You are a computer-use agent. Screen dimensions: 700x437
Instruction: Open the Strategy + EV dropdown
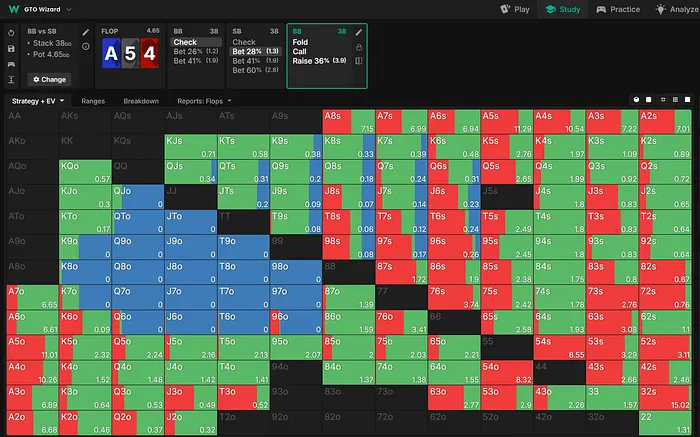pos(38,101)
